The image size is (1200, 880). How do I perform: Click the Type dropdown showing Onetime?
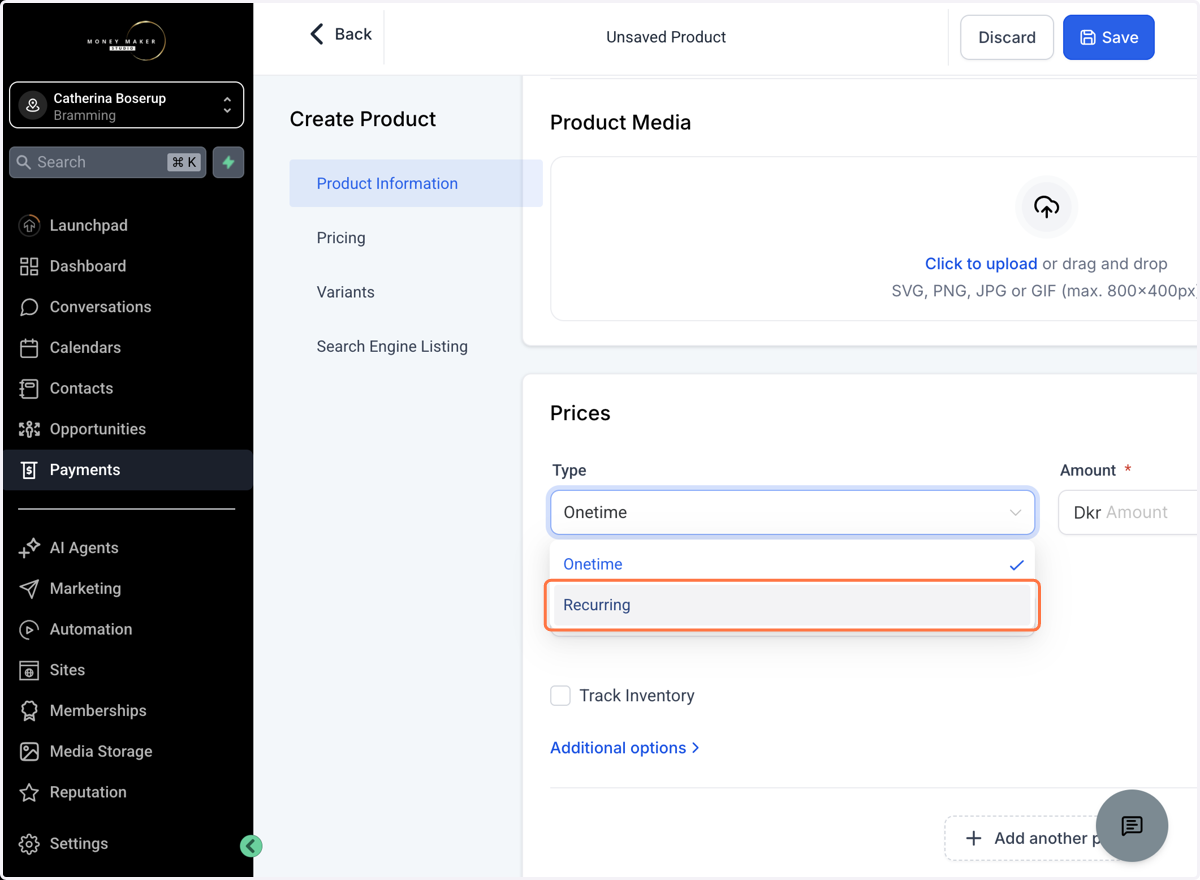click(792, 512)
